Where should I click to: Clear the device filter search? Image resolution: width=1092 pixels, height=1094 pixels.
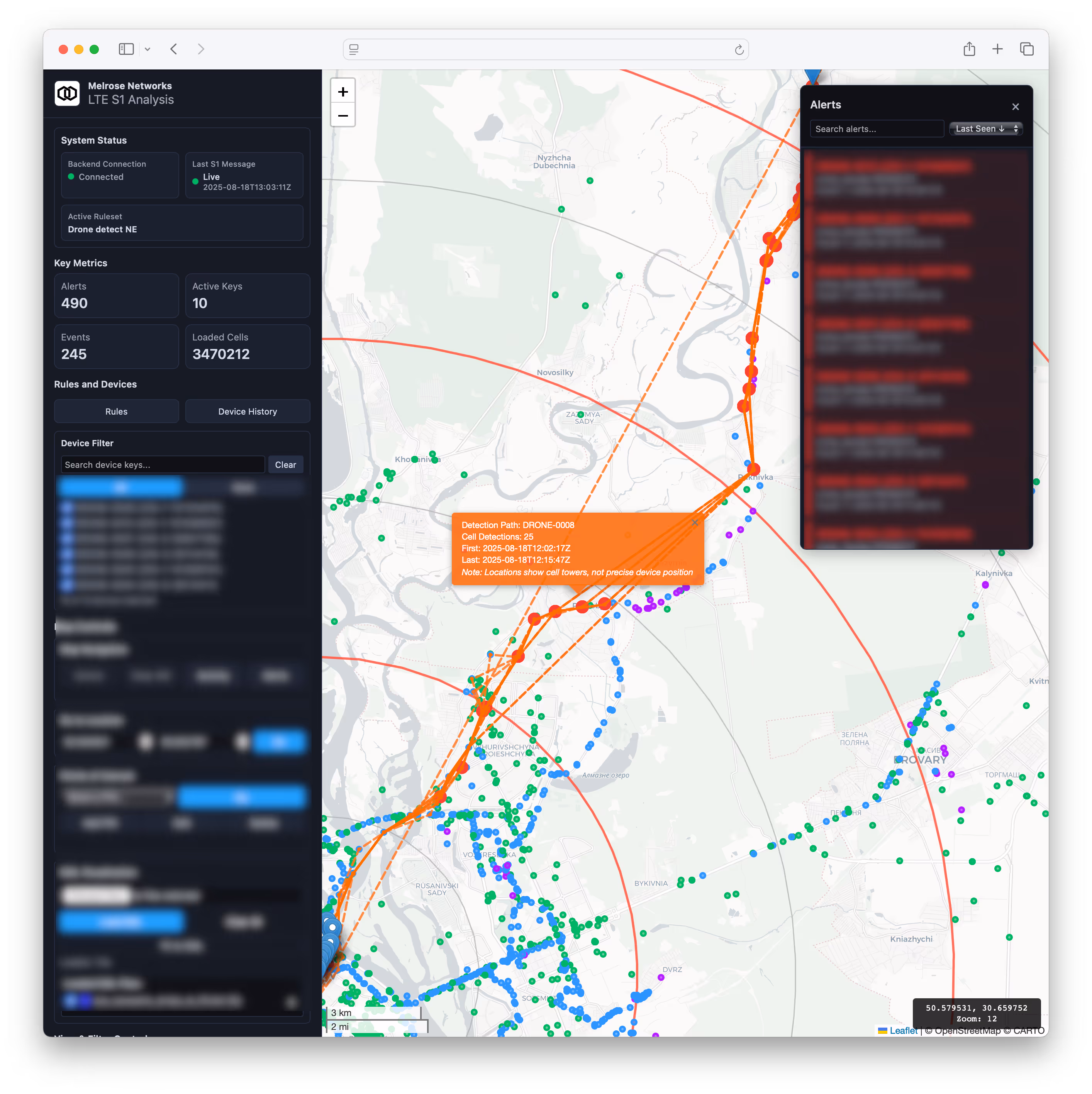click(x=285, y=464)
